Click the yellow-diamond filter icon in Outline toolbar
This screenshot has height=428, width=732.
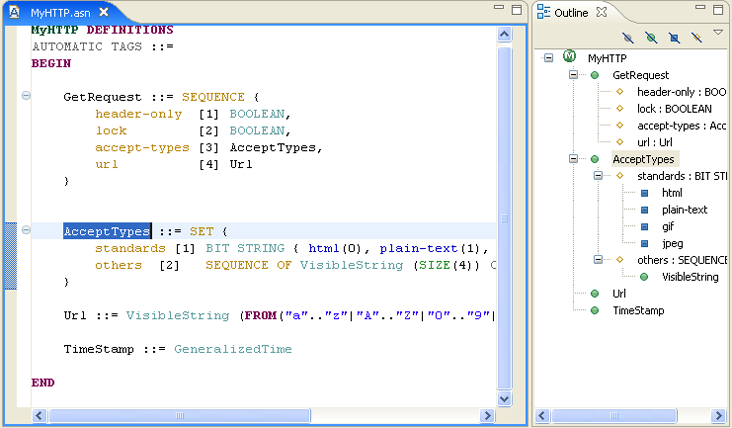point(695,38)
